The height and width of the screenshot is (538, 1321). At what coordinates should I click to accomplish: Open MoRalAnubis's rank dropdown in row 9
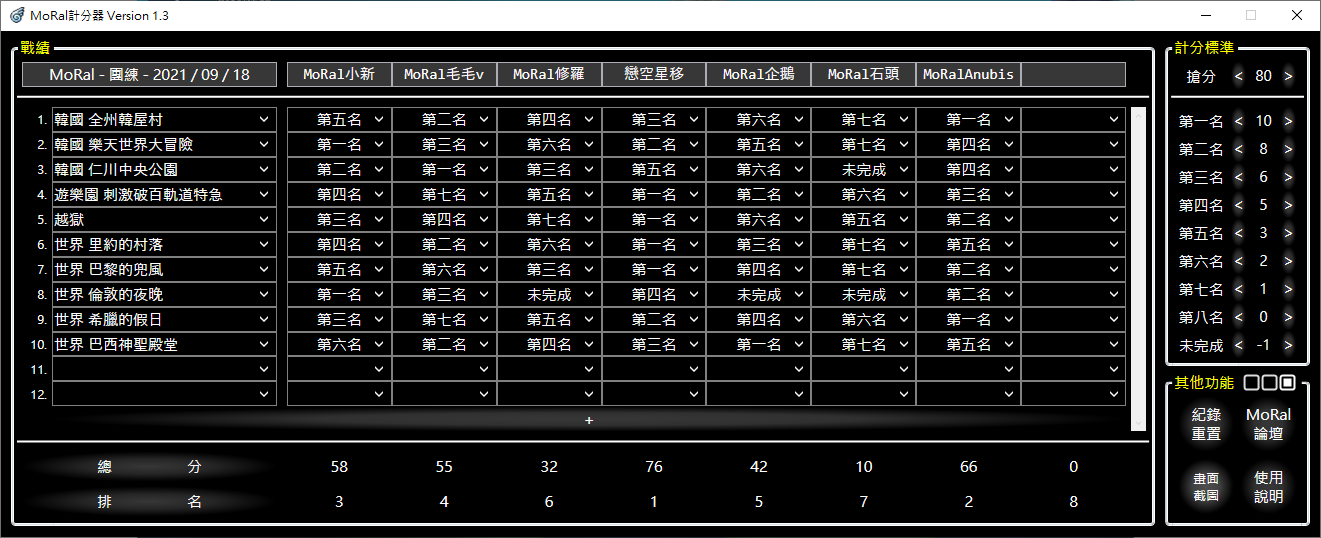point(969,319)
